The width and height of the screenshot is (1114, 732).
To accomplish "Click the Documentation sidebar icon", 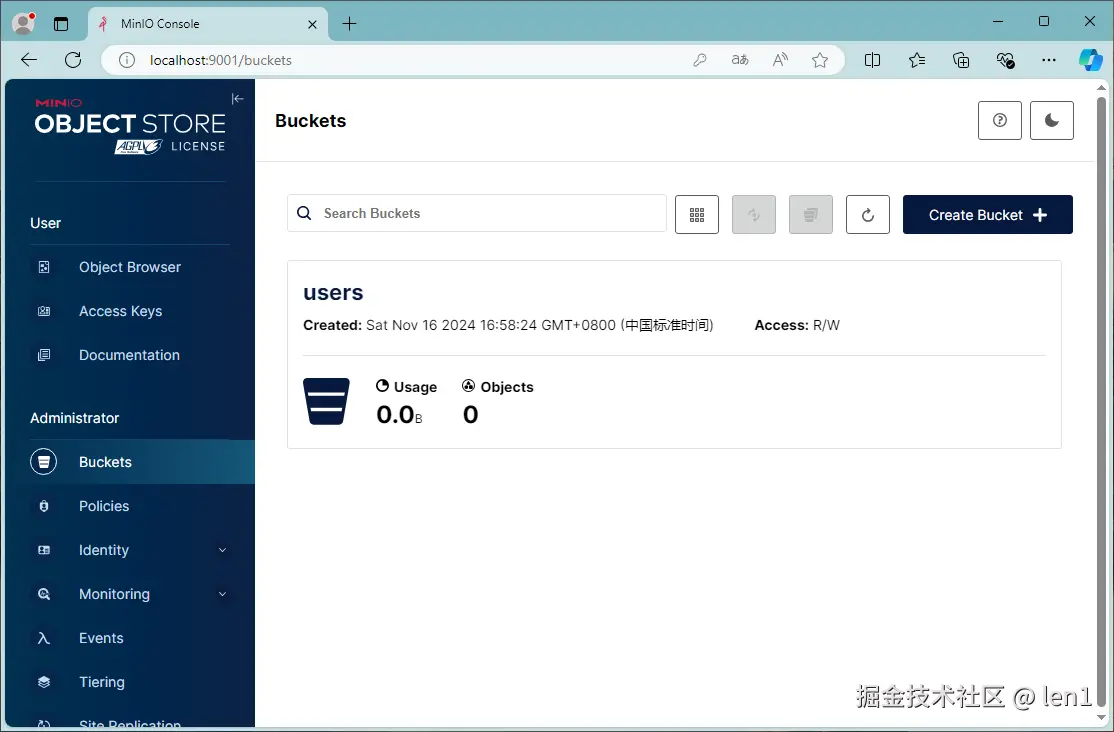I will point(44,355).
